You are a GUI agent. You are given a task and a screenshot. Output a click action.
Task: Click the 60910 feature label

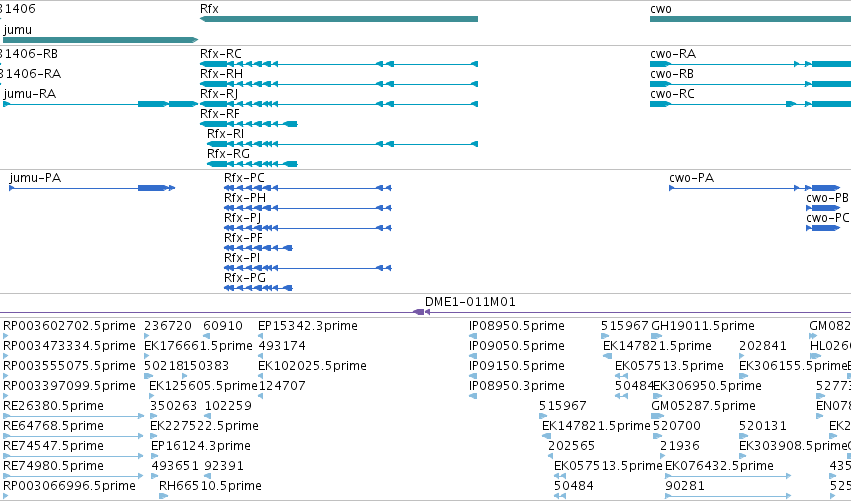[223, 326]
